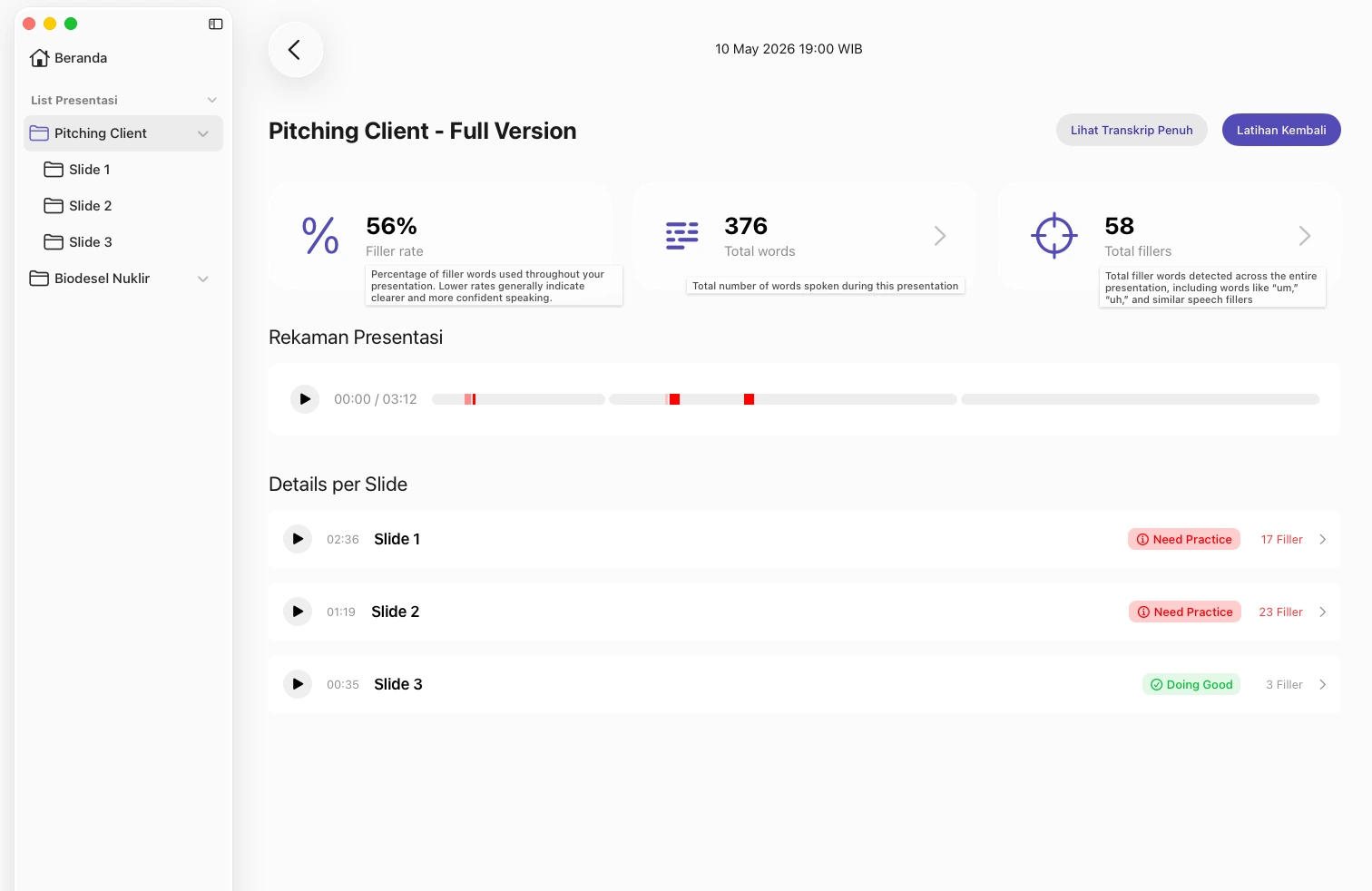The height and width of the screenshot is (891, 1372).
Task: Click Need Practice badge on Slide 1
Action: (x=1184, y=539)
